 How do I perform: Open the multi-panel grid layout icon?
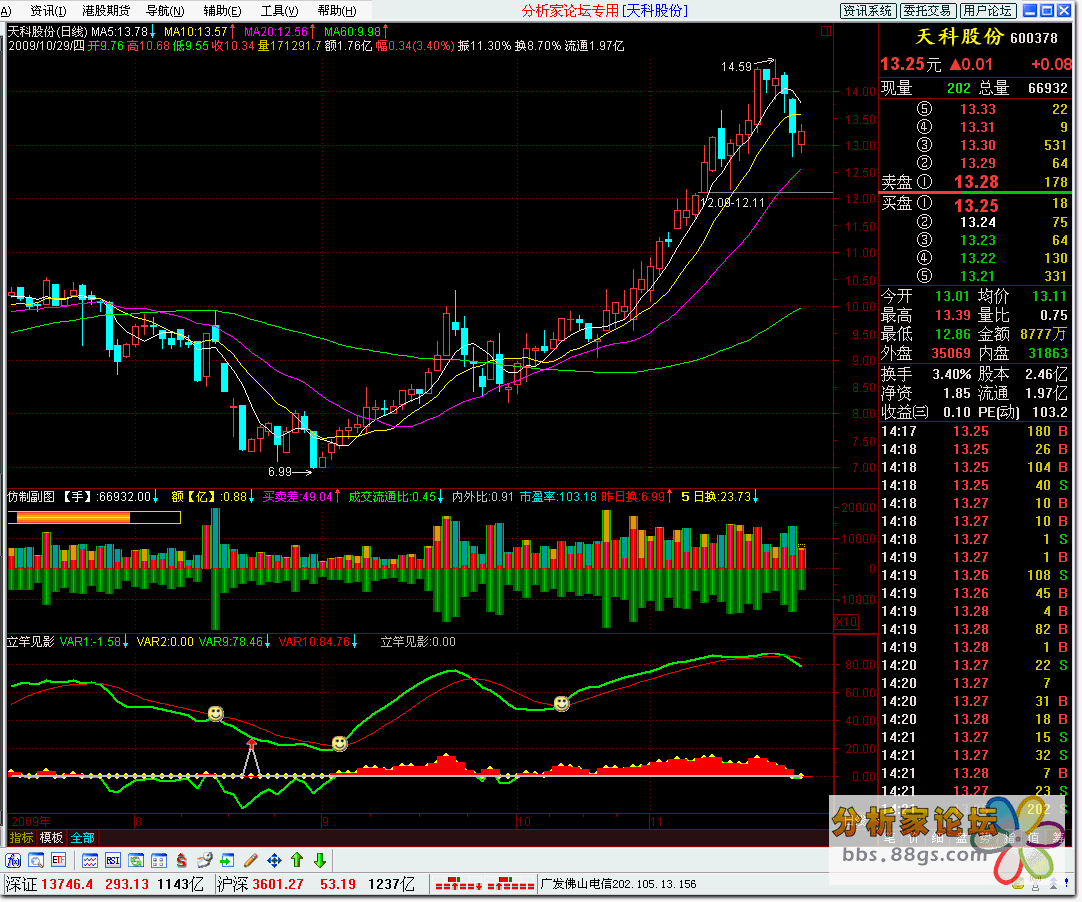pos(159,861)
